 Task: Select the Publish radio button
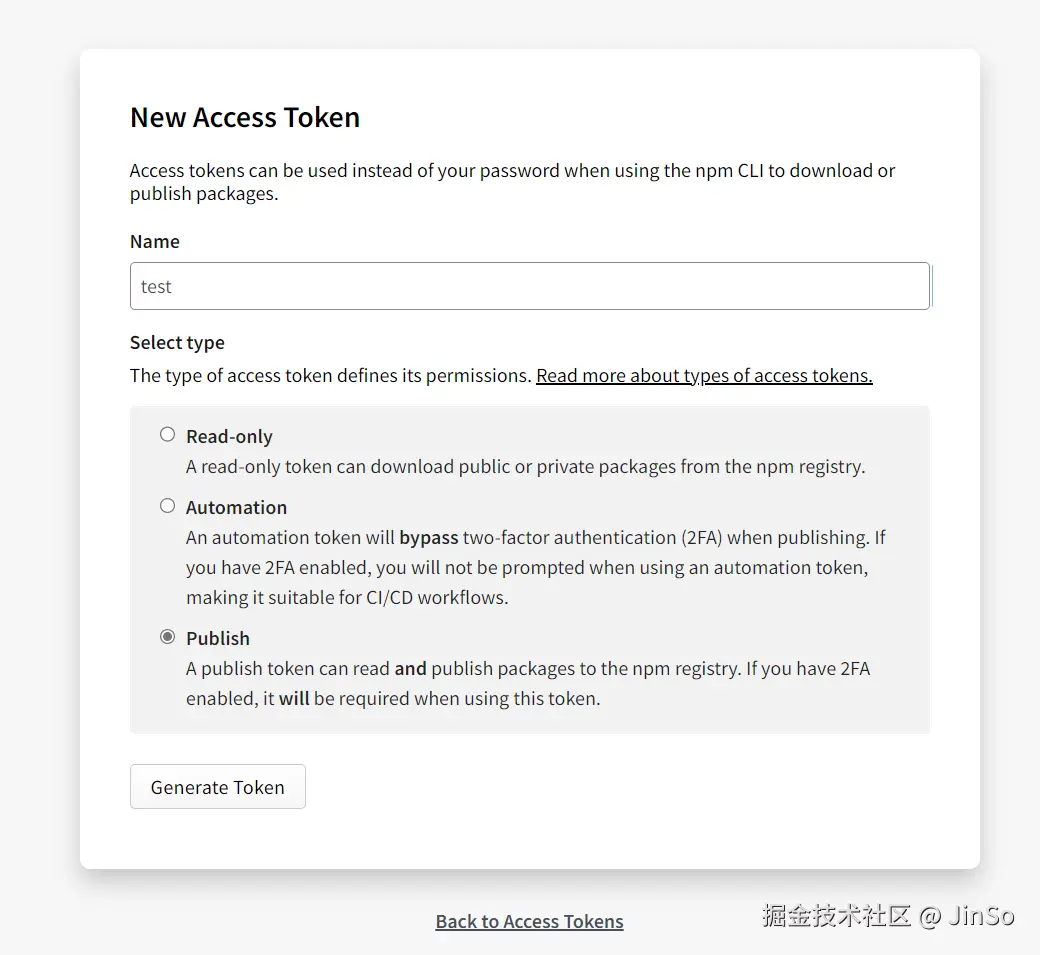point(167,637)
